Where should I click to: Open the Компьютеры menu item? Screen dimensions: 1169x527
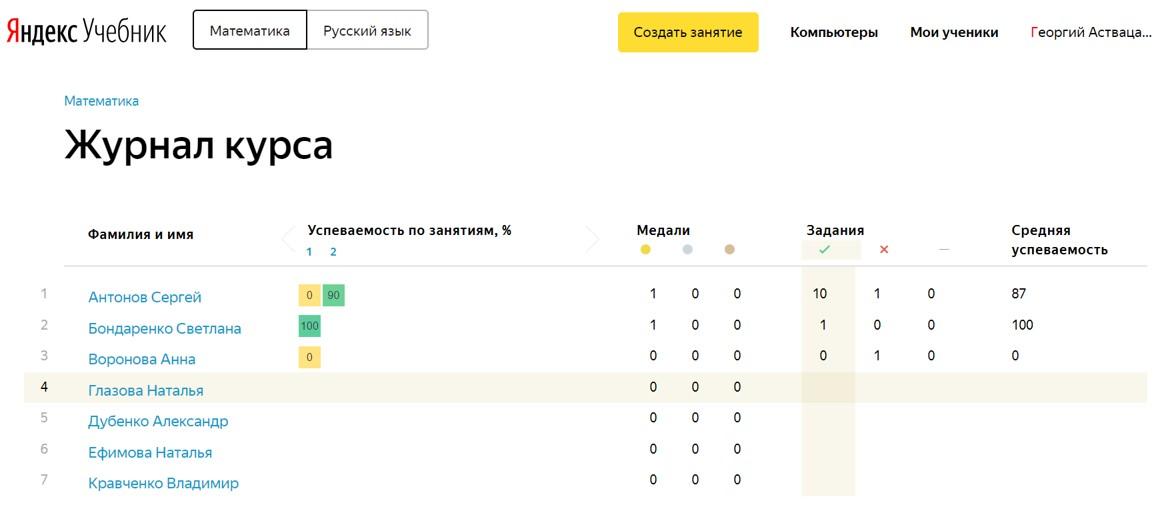[834, 32]
